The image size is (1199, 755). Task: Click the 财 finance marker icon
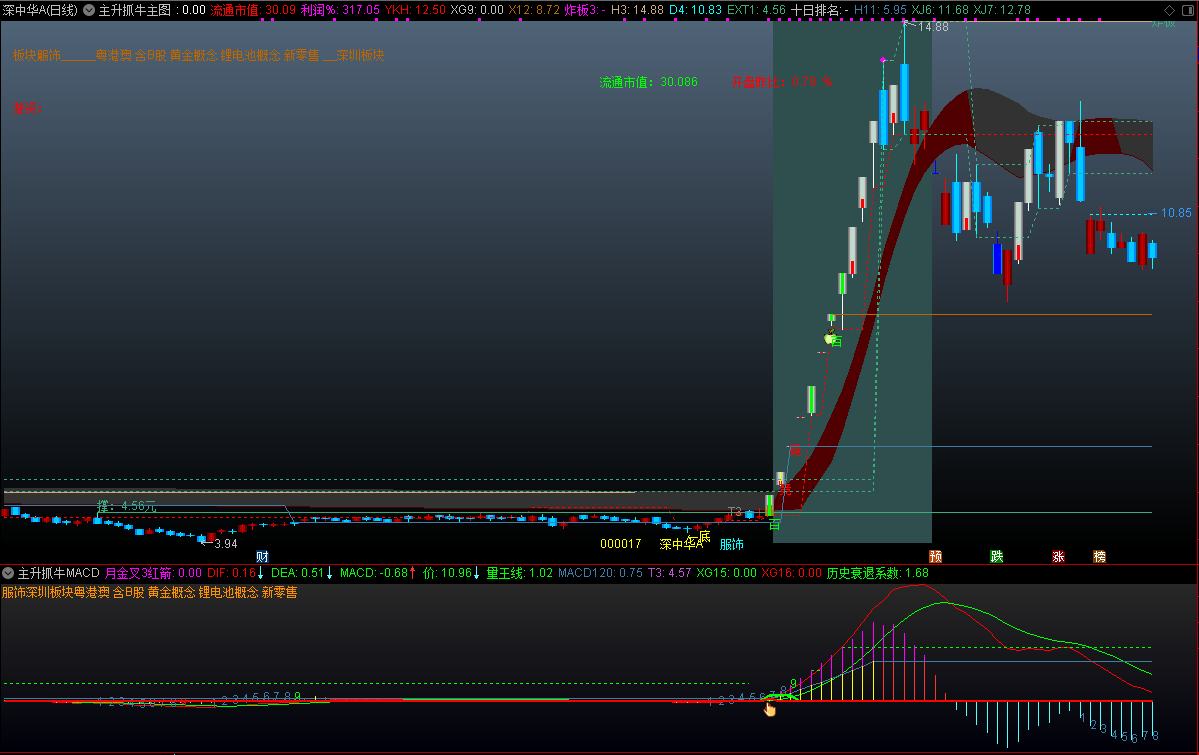tap(262, 557)
